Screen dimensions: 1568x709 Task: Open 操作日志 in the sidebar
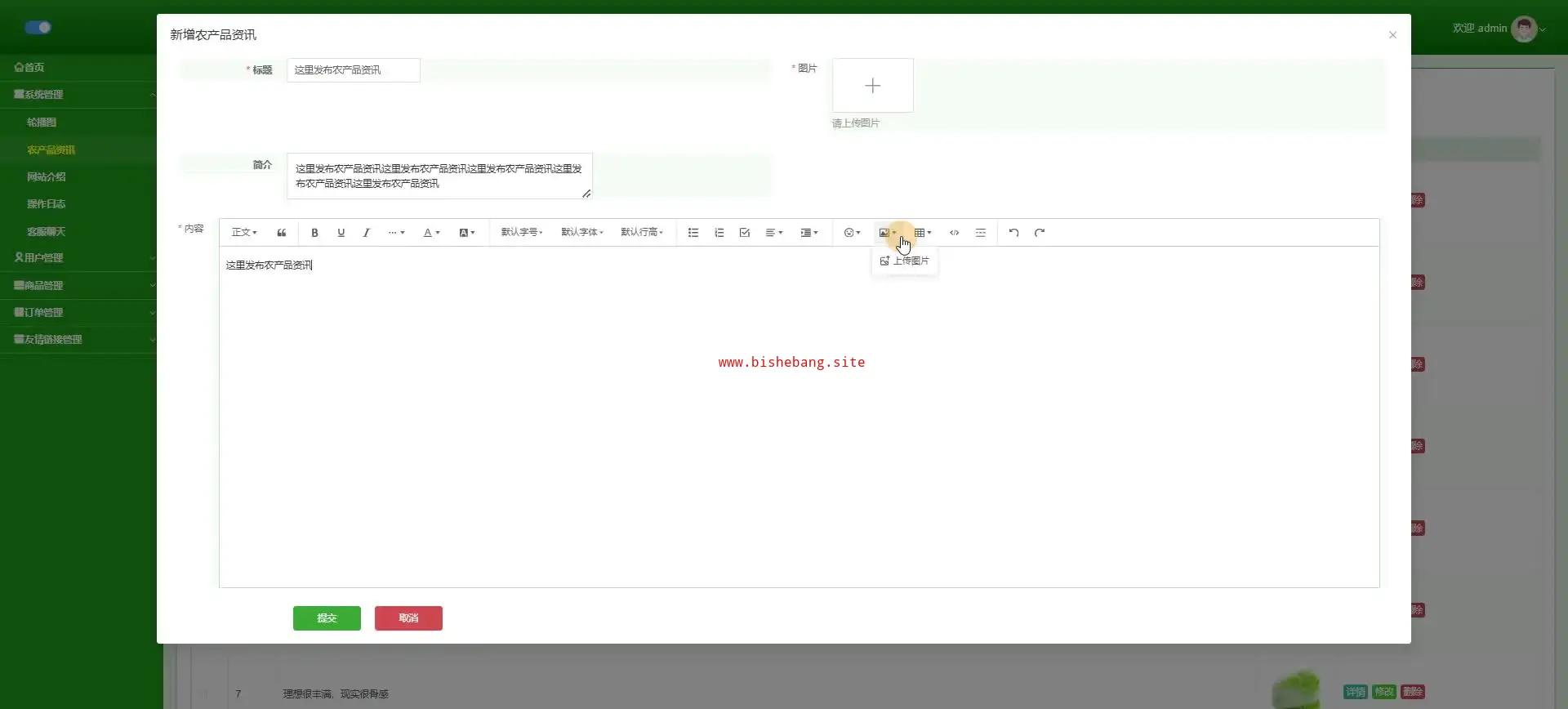point(47,204)
